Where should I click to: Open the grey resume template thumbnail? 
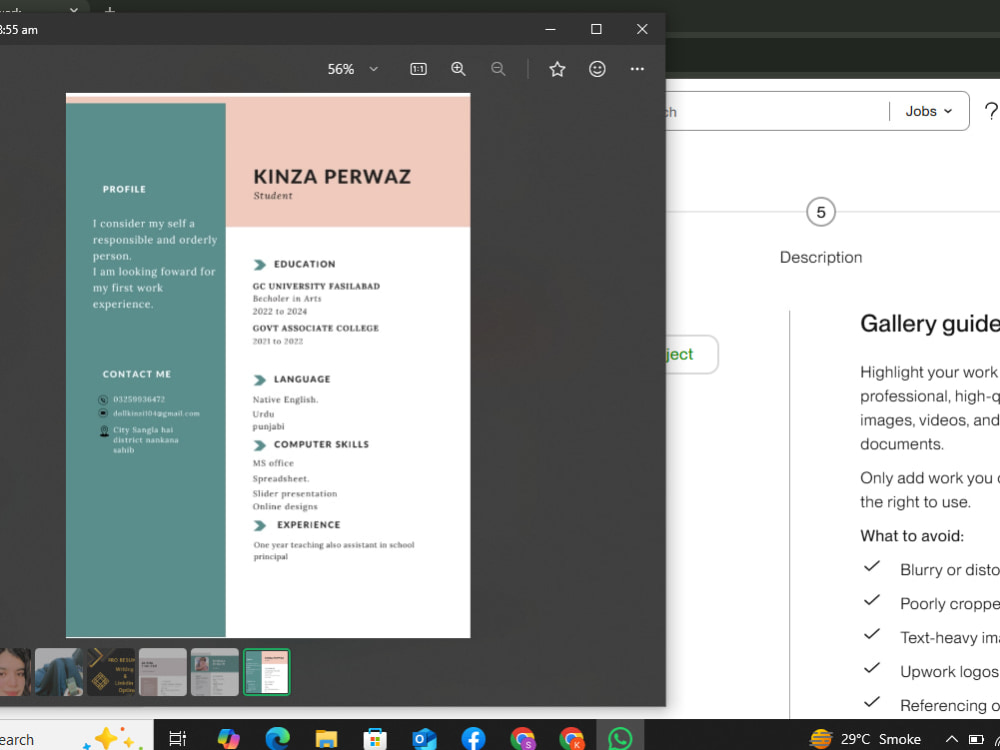coord(163,672)
